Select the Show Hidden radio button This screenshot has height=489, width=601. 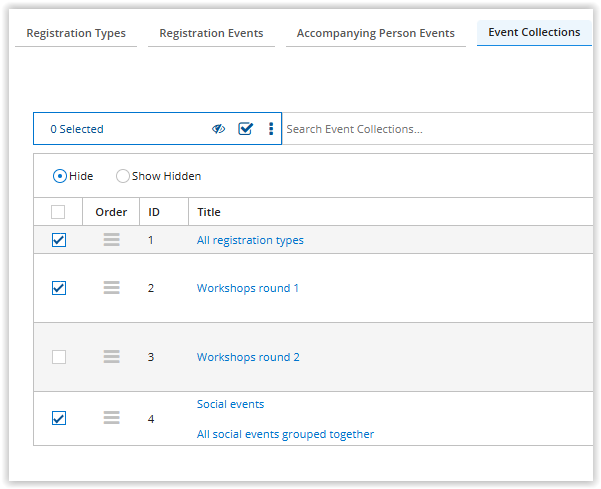(123, 176)
